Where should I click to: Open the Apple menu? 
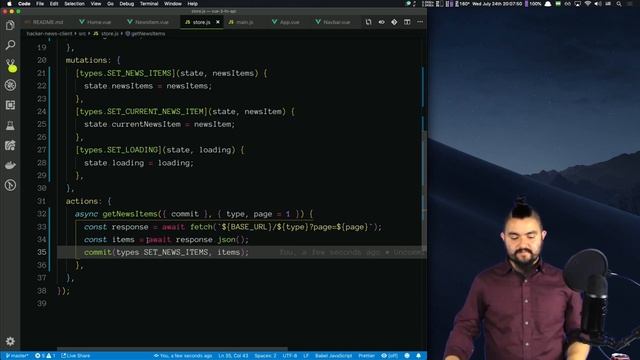pos(9,4)
